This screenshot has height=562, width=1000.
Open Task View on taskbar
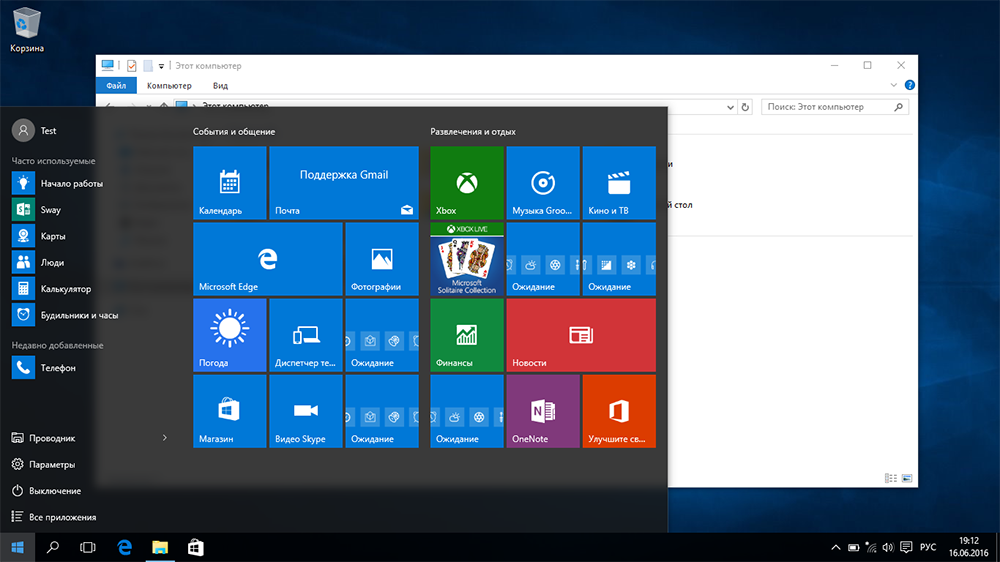(x=87, y=547)
